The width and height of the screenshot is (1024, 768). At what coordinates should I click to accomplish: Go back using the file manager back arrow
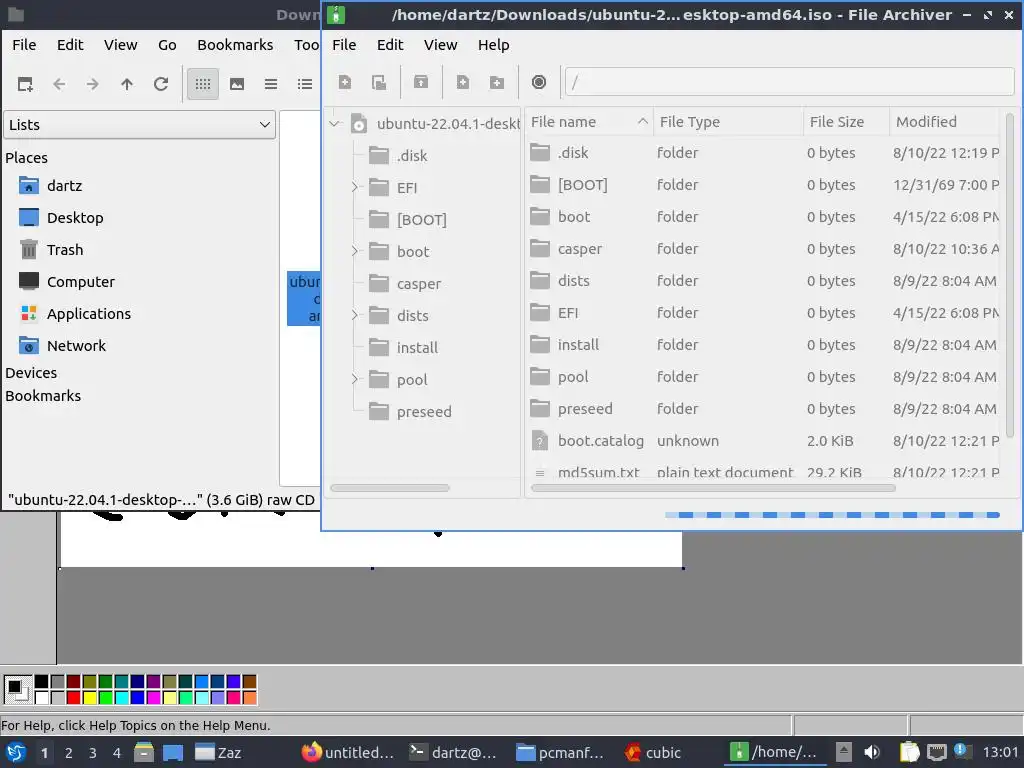click(x=59, y=84)
